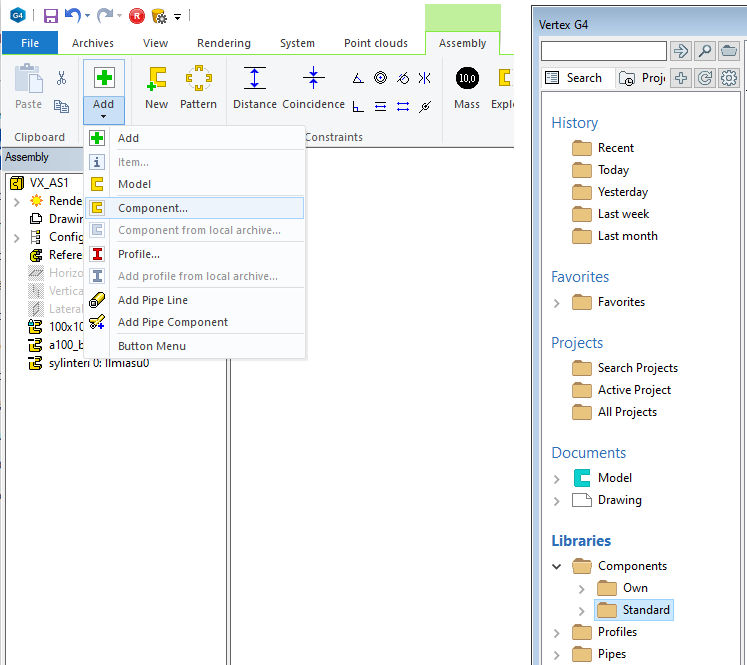Select Add Pipe Line menu entry

pos(152,300)
